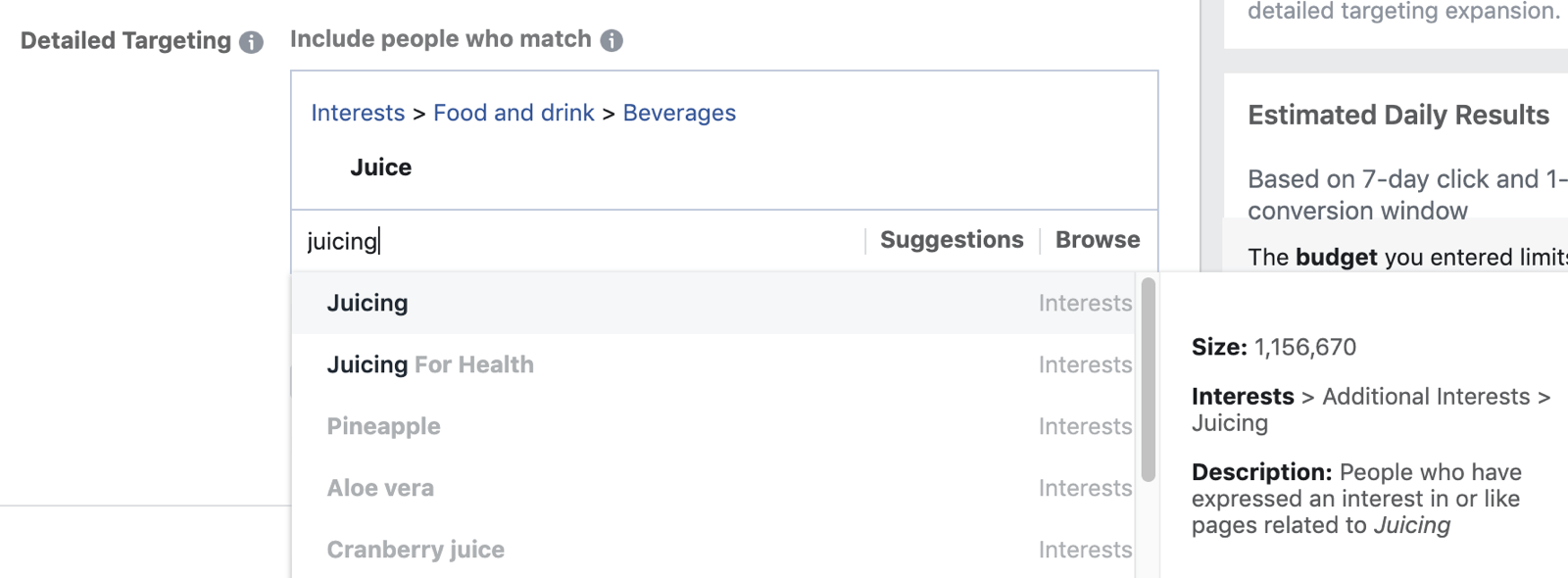Click the Interests label on the Pineapple row

click(x=1085, y=426)
